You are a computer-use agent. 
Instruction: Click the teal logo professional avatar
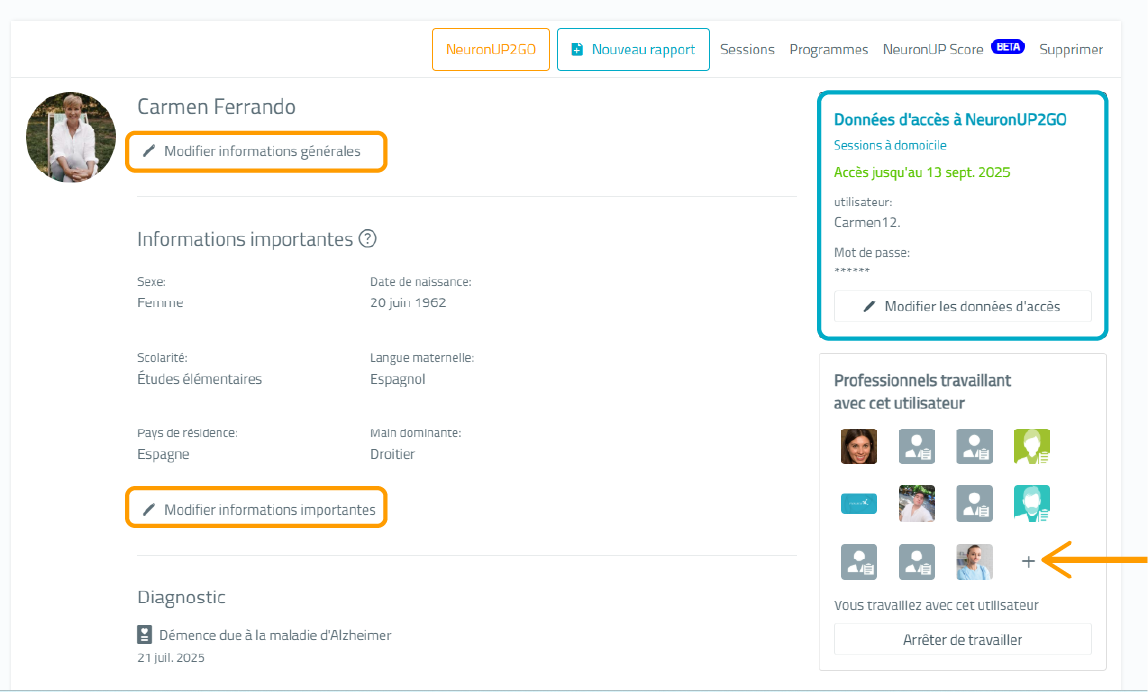pos(859,504)
